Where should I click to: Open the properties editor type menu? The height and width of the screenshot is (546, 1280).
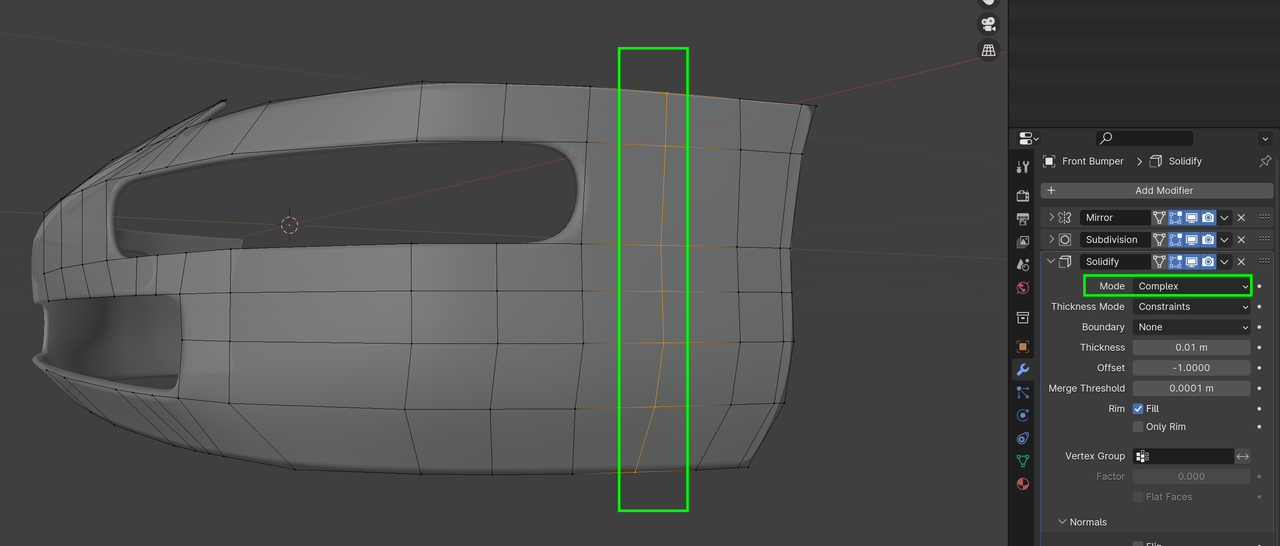1028,138
